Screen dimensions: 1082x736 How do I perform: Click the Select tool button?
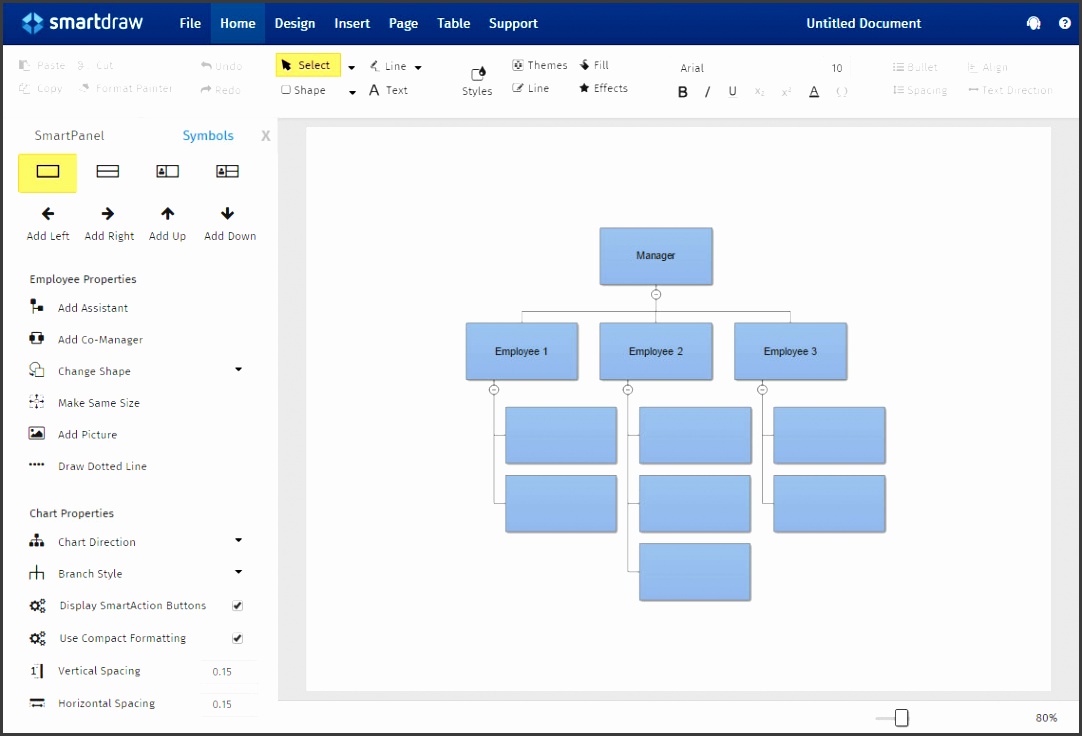[308, 65]
